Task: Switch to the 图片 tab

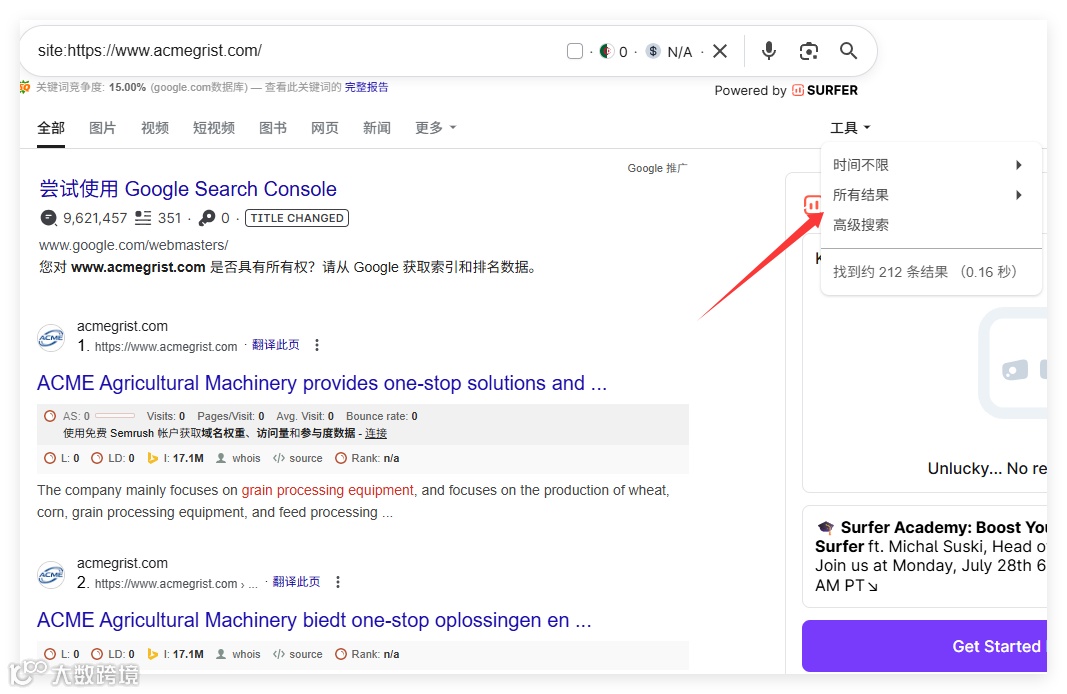Action: (103, 128)
